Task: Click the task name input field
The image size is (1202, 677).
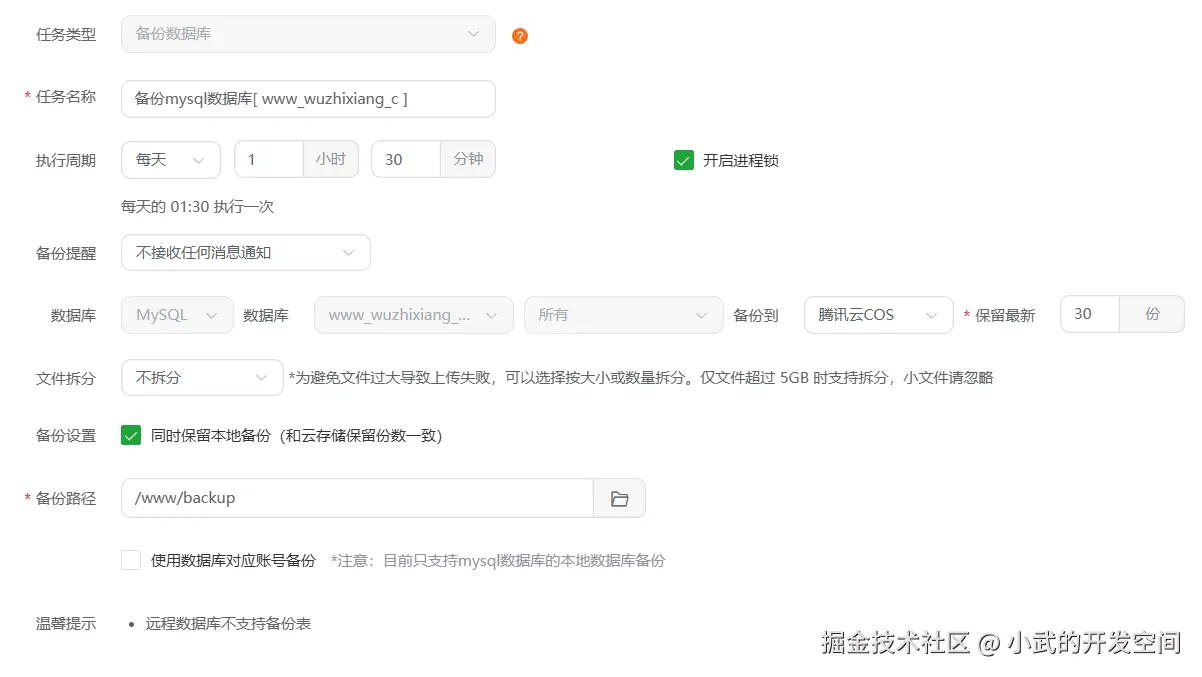Action: (307, 98)
